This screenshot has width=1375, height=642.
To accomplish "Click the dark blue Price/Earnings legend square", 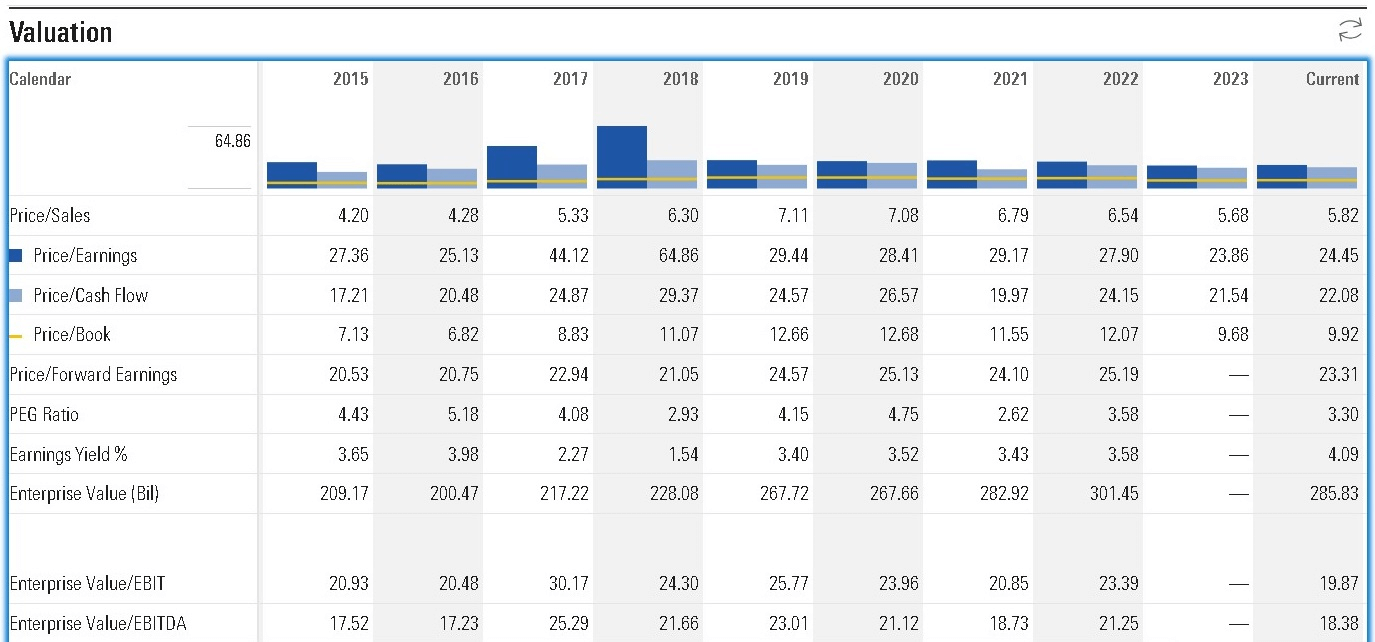I will 17,256.
